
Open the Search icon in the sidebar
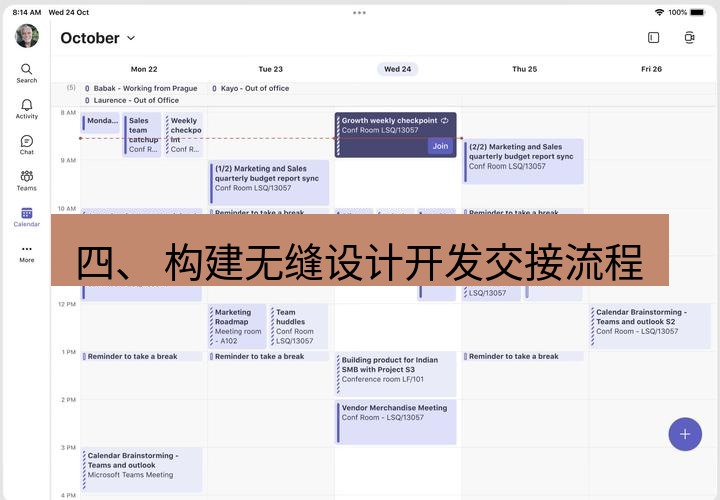27,73
